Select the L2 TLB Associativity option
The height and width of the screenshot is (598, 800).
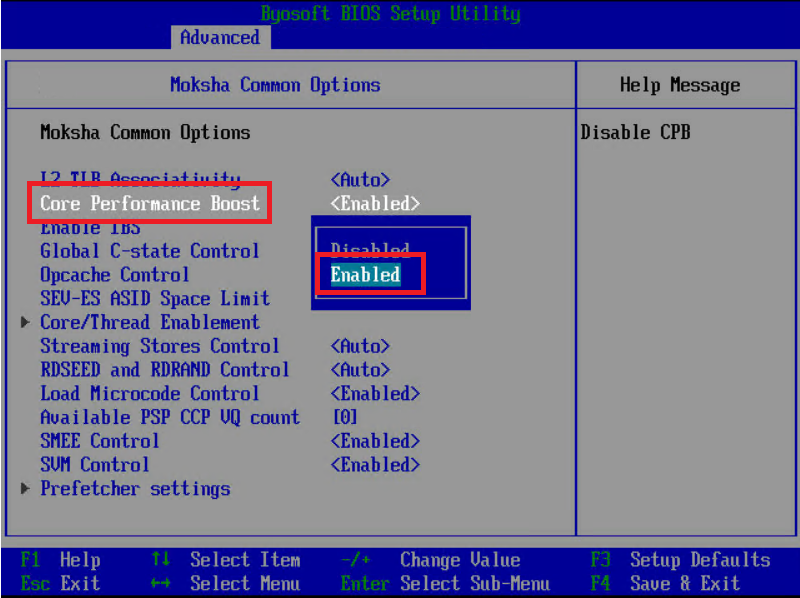coord(140,179)
